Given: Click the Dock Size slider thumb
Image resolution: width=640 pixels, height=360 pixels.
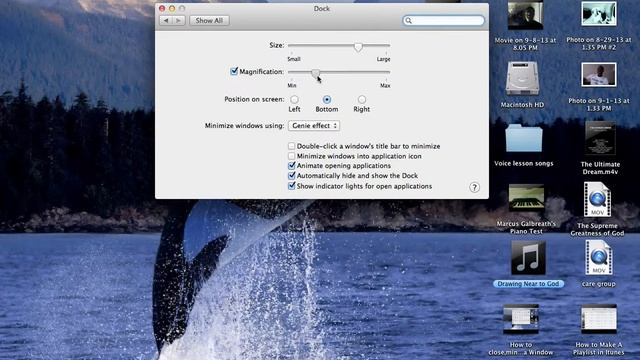Looking at the screenshot, I should (358, 47).
